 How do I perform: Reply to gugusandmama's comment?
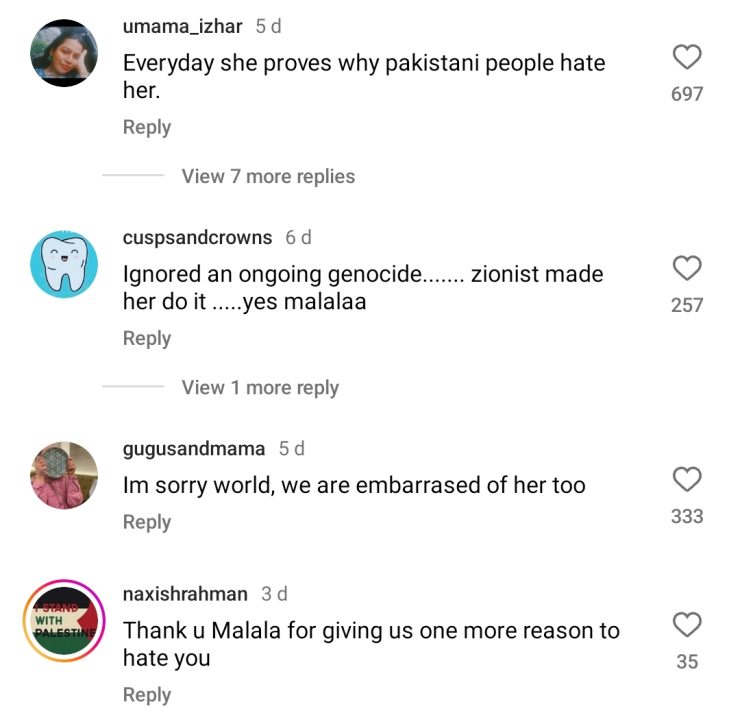pos(147,522)
